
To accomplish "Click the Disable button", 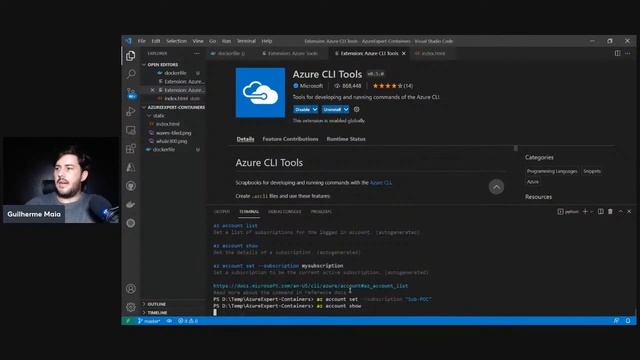I will (x=302, y=109).
